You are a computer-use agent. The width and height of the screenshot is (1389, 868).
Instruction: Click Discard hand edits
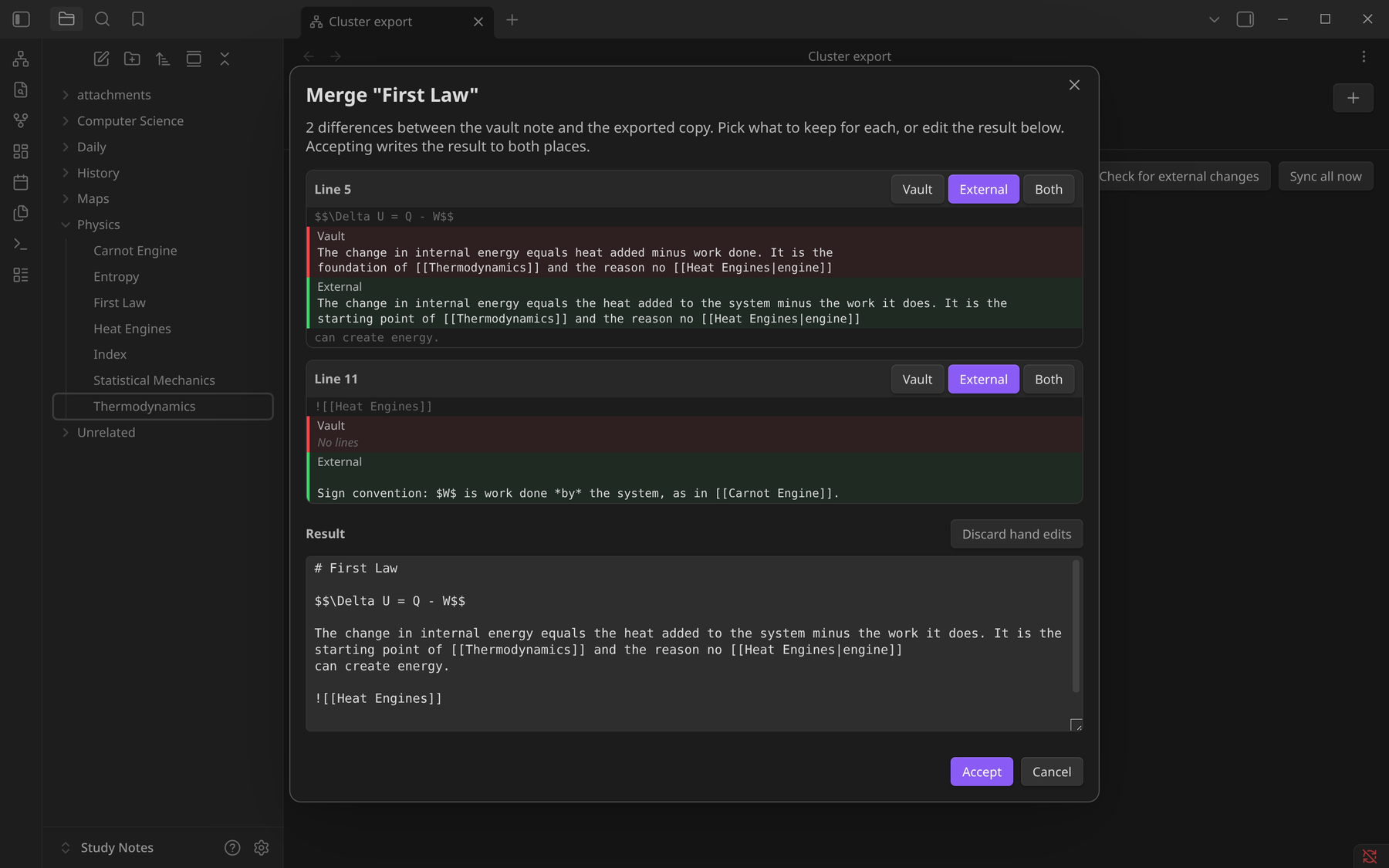(1016, 534)
